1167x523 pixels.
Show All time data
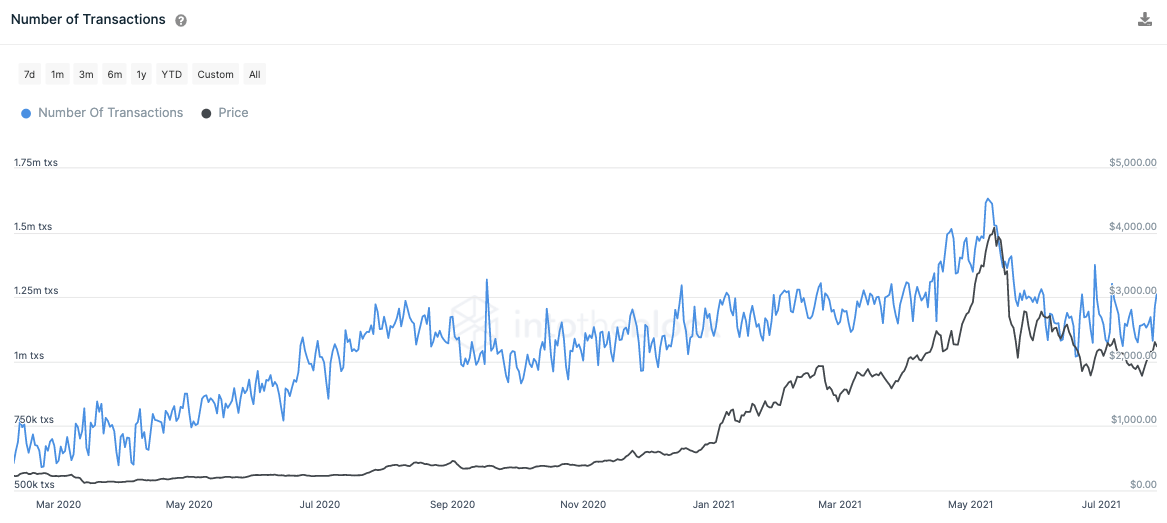pyautogui.click(x=255, y=74)
